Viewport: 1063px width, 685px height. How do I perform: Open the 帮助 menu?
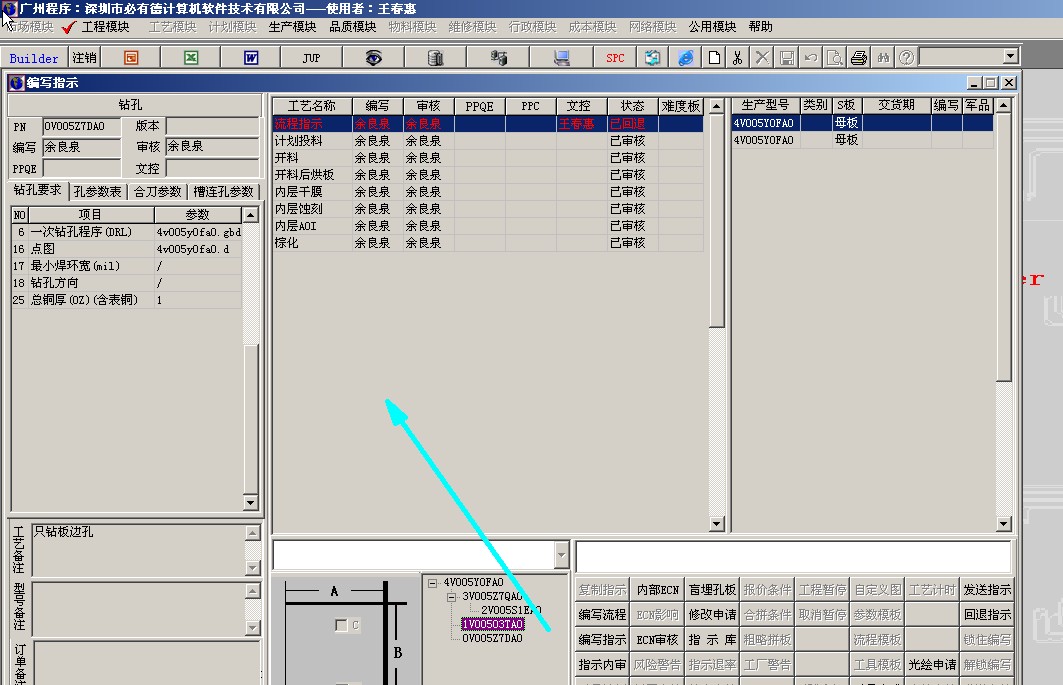tap(761, 26)
